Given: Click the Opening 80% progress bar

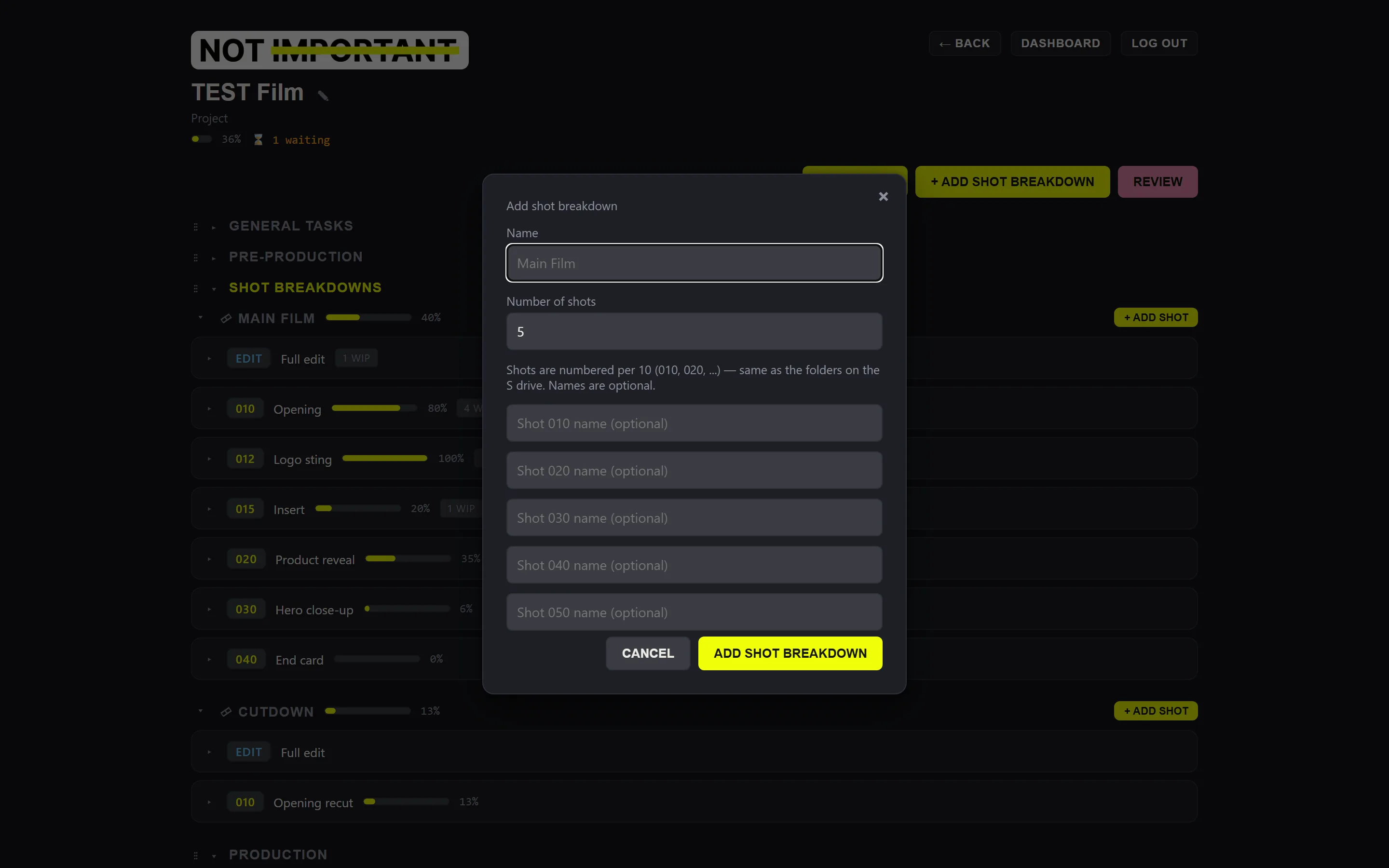Looking at the screenshot, I should (374, 408).
